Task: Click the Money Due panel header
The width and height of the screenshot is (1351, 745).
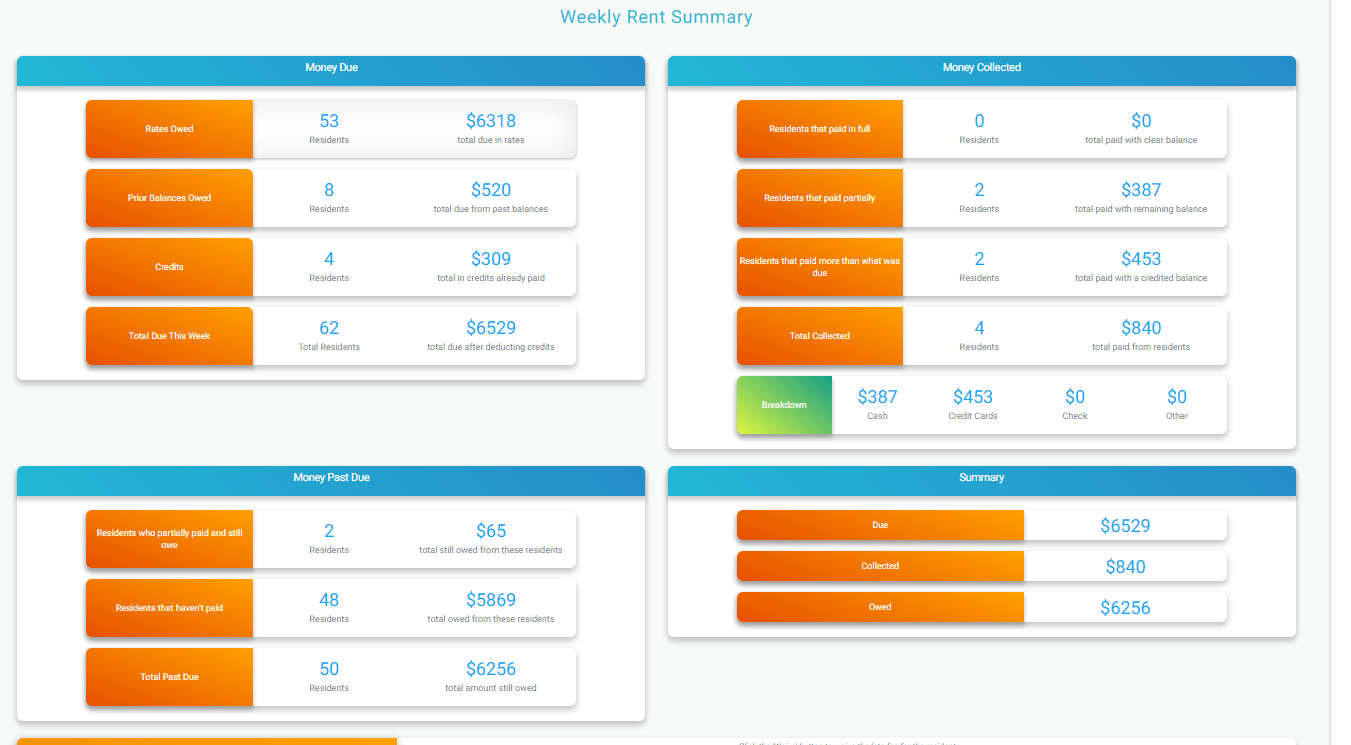Action: pos(330,67)
